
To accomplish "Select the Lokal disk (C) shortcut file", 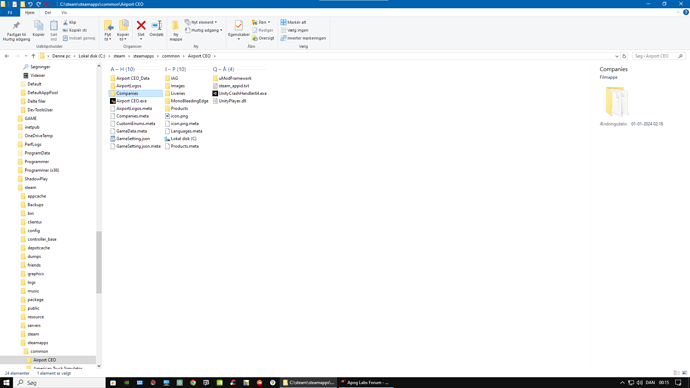I will [180, 139].
